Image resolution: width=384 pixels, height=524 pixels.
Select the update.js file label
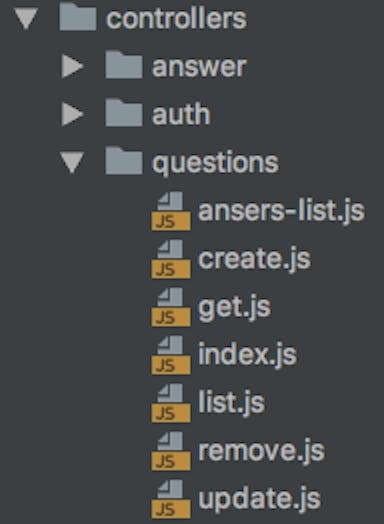point(260,499)
